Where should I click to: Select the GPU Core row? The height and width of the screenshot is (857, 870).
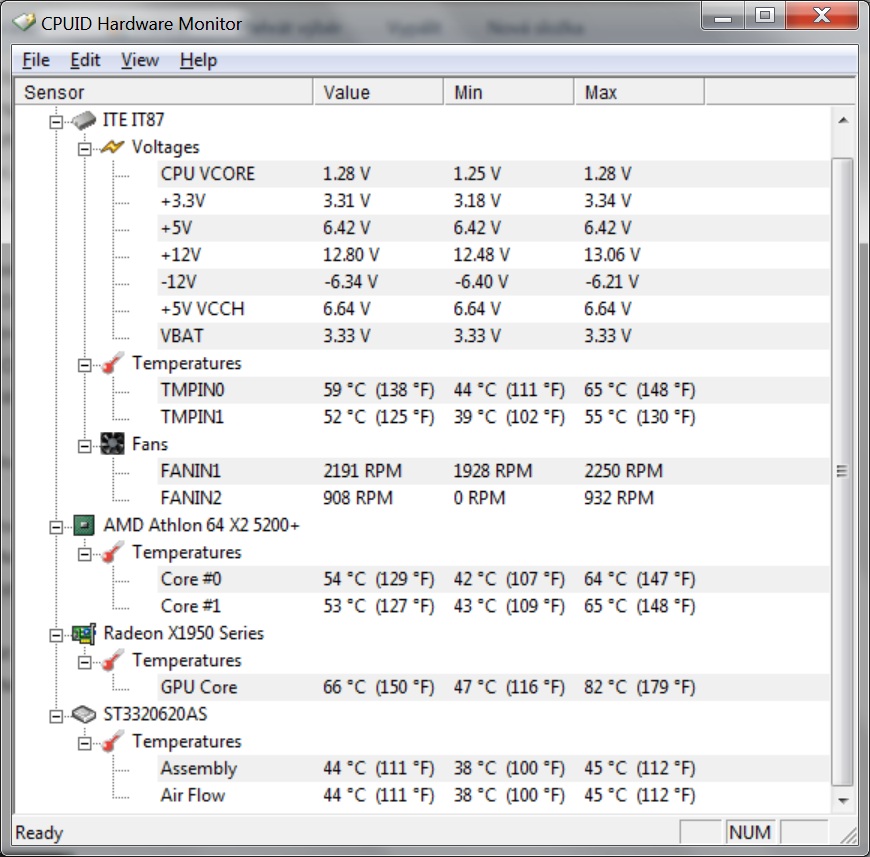point(493,687)
